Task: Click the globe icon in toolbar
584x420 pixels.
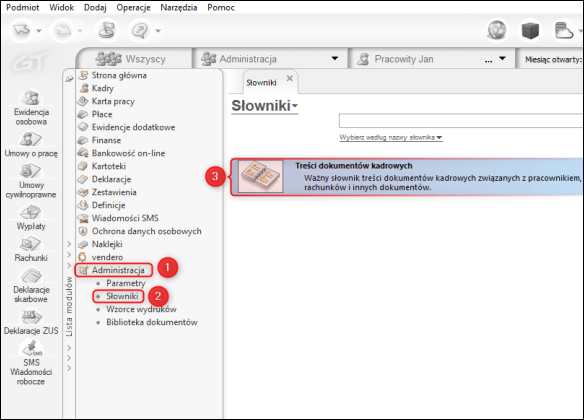Action: coord(497,31)
